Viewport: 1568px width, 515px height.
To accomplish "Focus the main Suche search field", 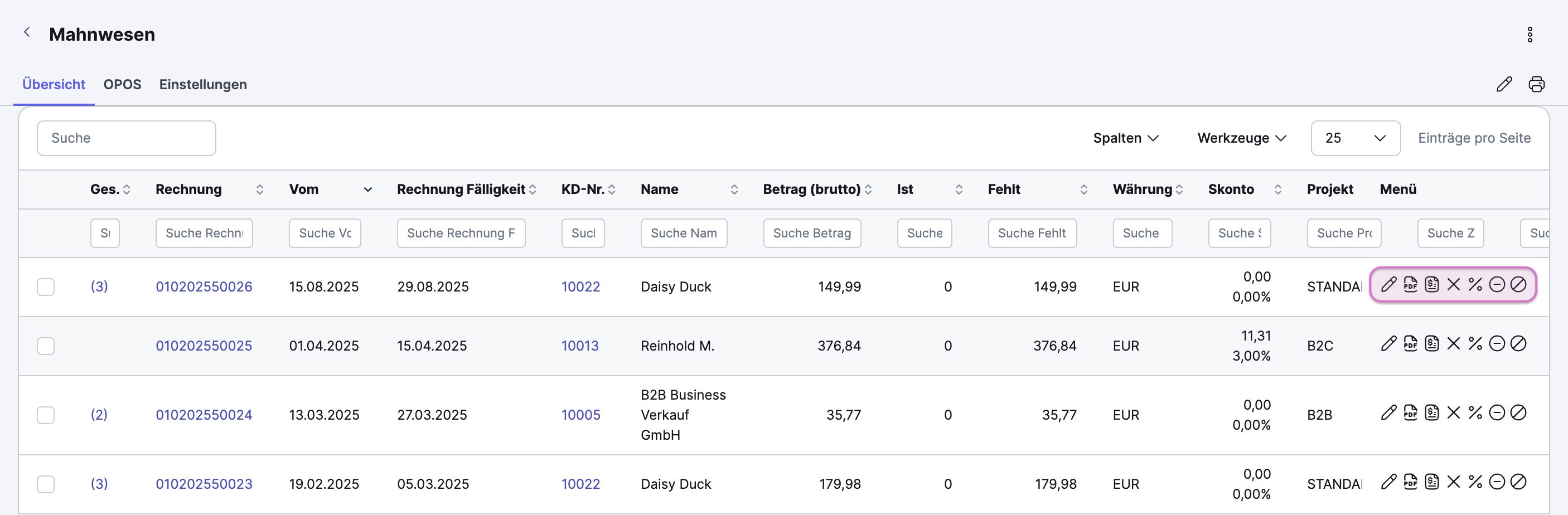I will coord(127,138).
